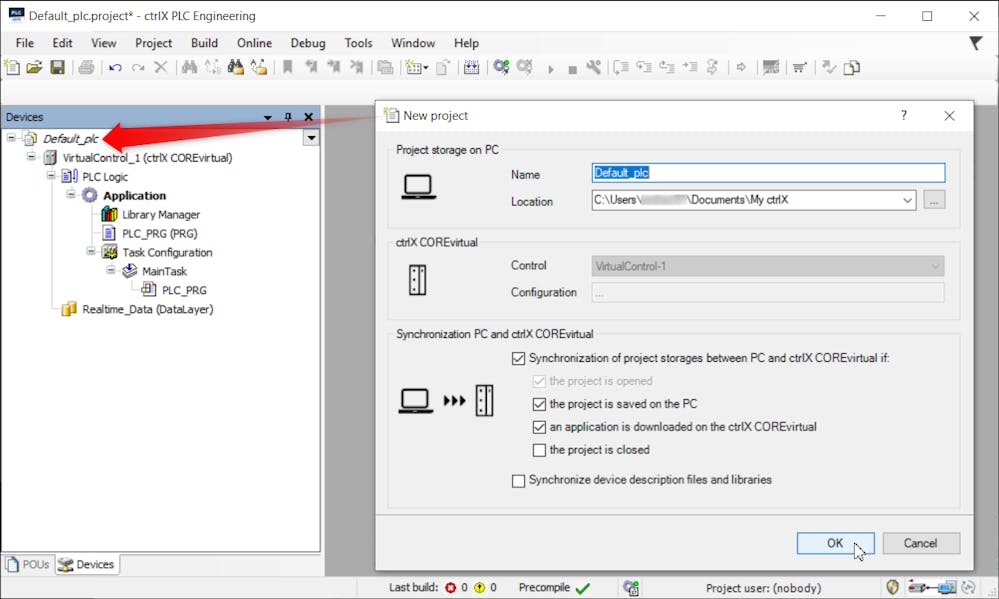
Task: Toggle 'the project is saved on the PC'
Action: pyautogui.click(x=539, y=404)
